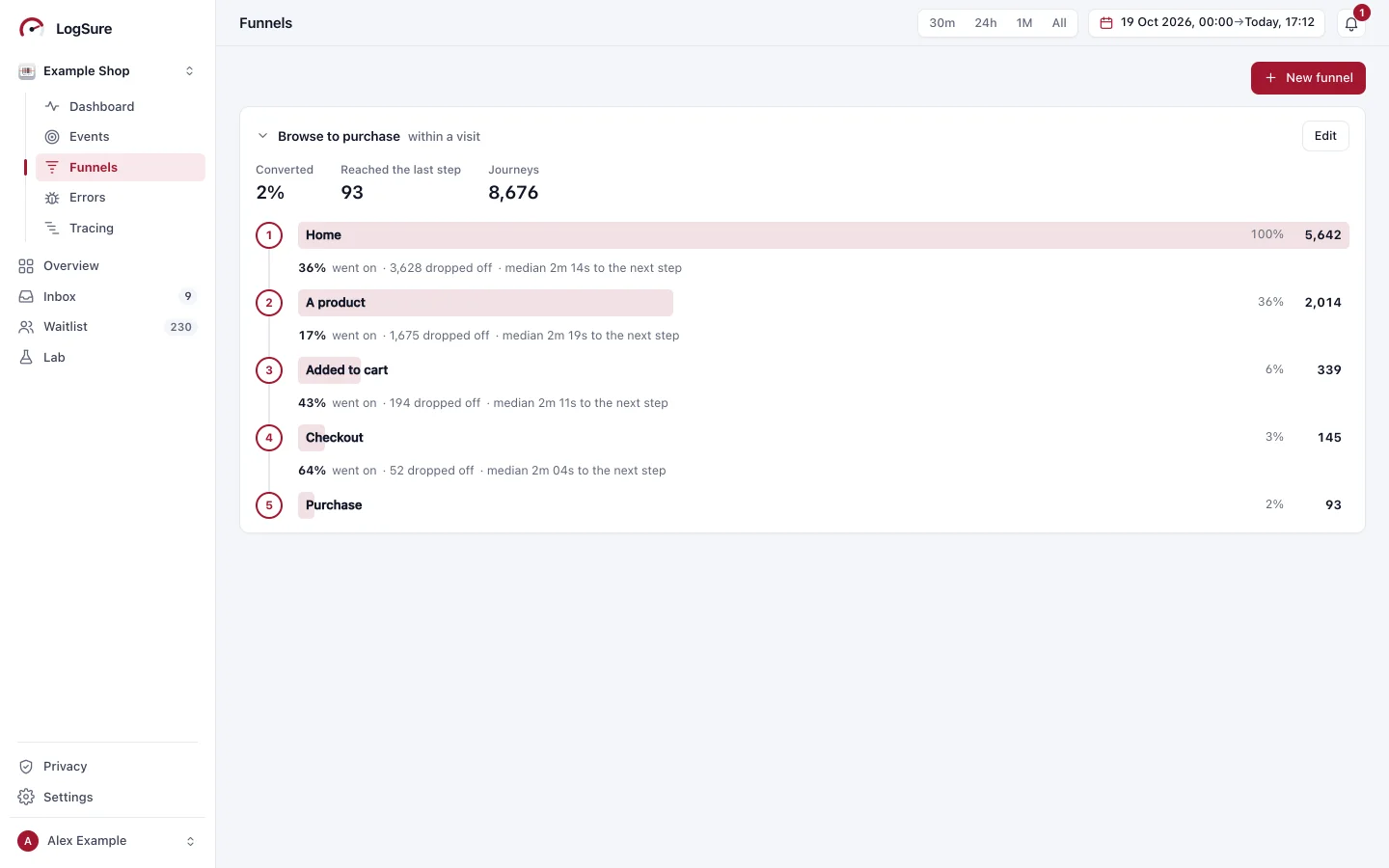
Task: Select the 24h time range
Action: (986, 23)
